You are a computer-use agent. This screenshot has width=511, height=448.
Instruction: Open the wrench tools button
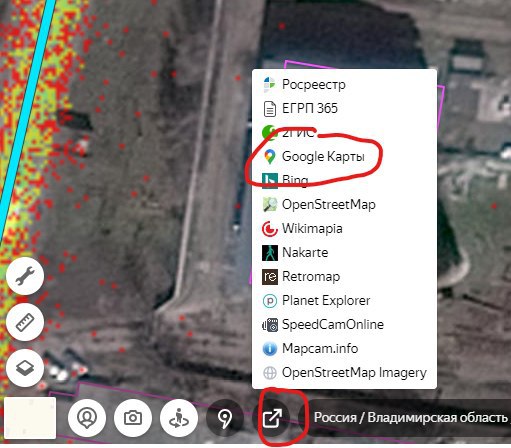(25, 276)
